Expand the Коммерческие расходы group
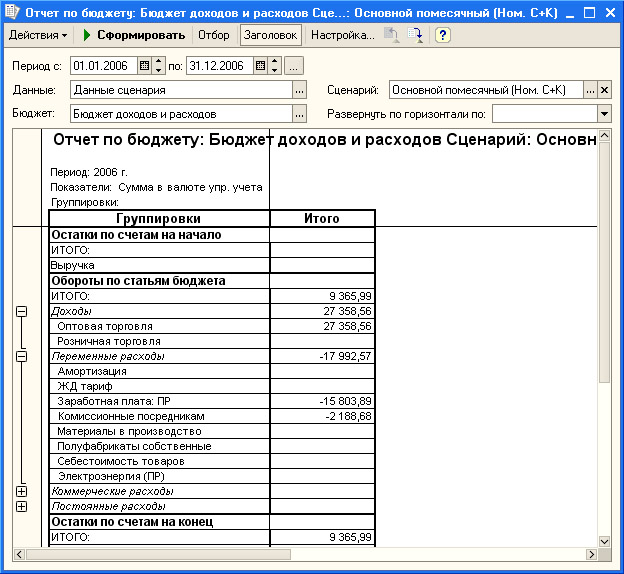This screenshot has width=624, height=574. coord(21,491)
